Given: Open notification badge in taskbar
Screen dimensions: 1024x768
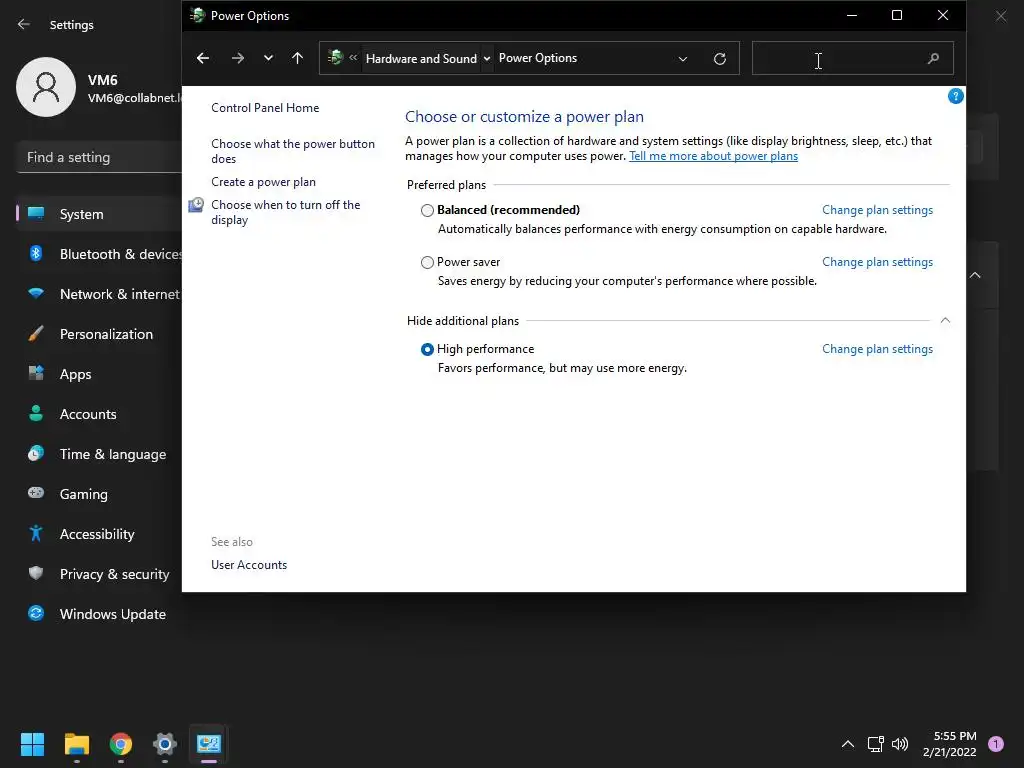Looking at the screenshot, I should (996, 744).
